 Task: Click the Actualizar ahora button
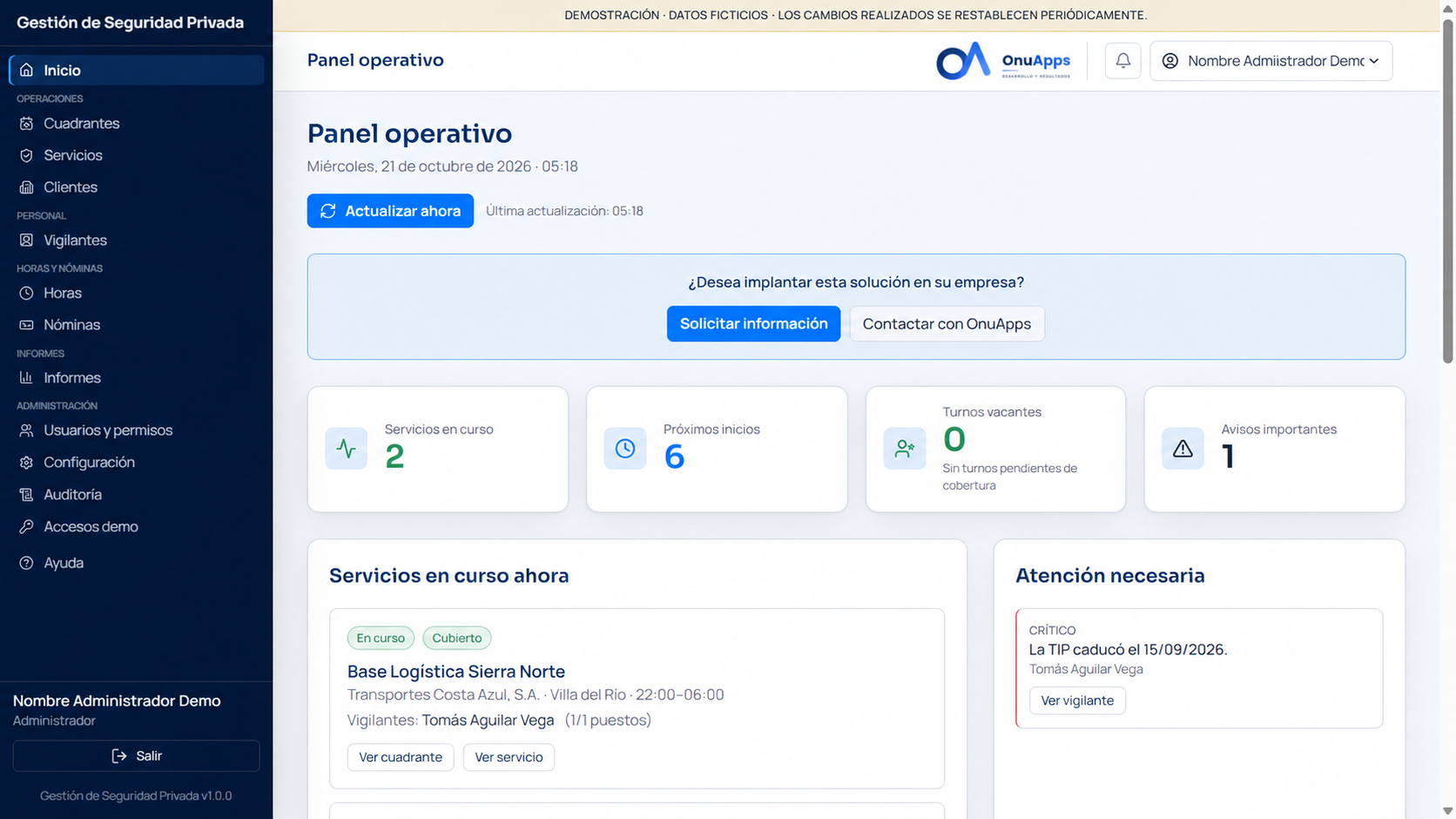coord(390,211)
